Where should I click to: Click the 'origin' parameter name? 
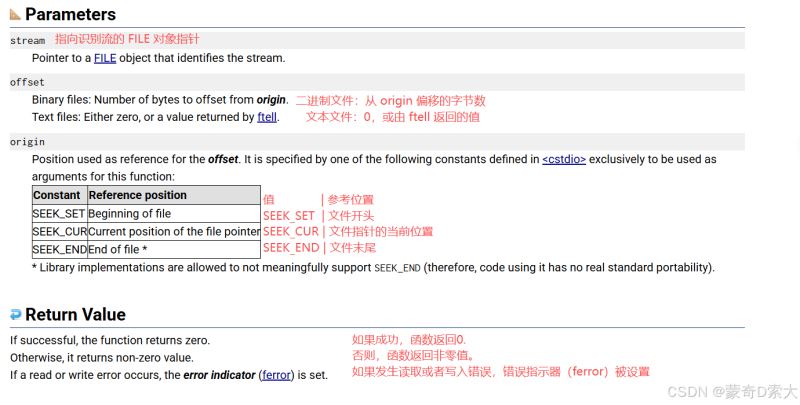[27, 142]
